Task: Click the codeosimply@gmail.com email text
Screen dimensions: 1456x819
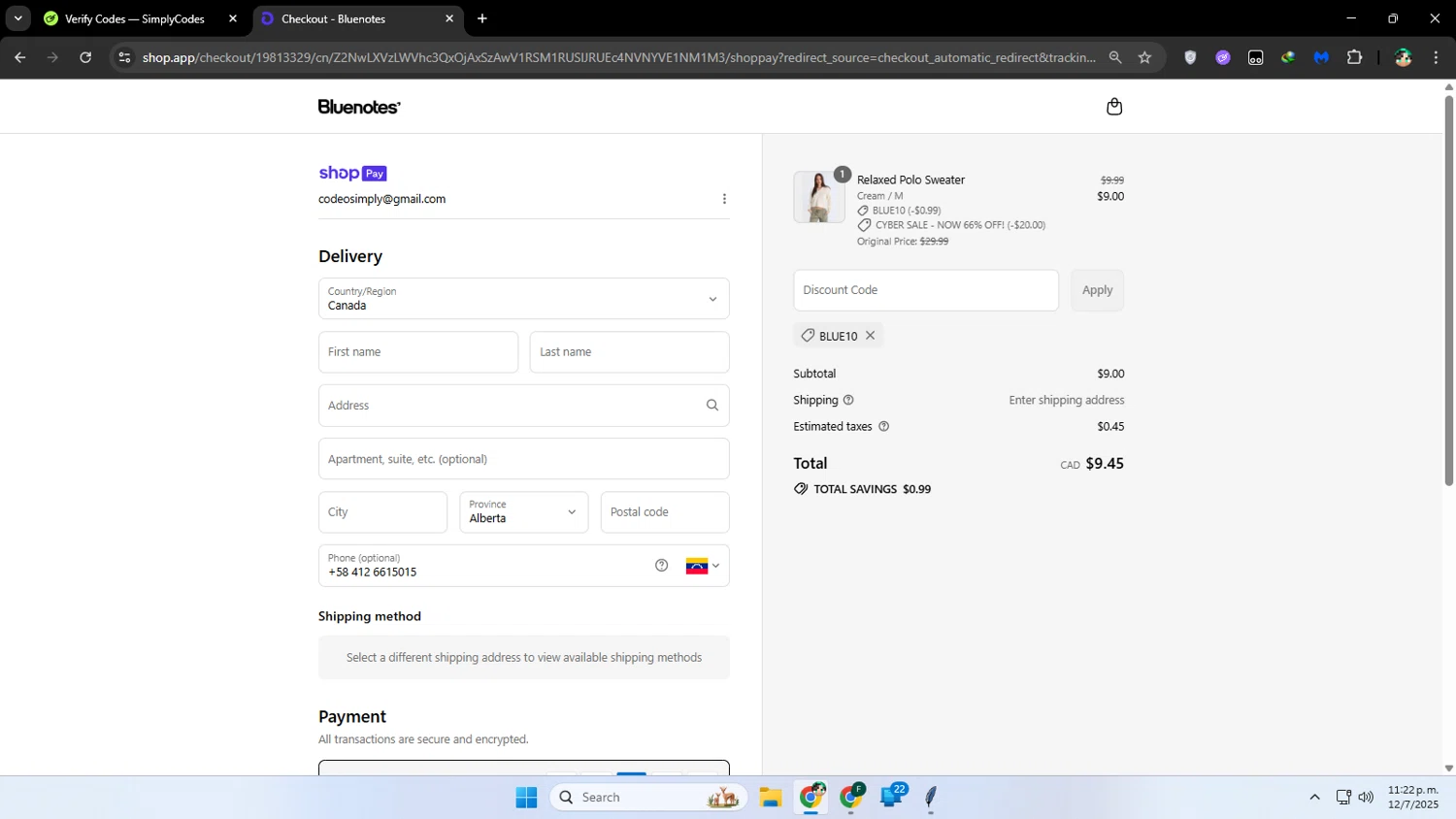Action: pyautogui.click(x=381, y=199)
